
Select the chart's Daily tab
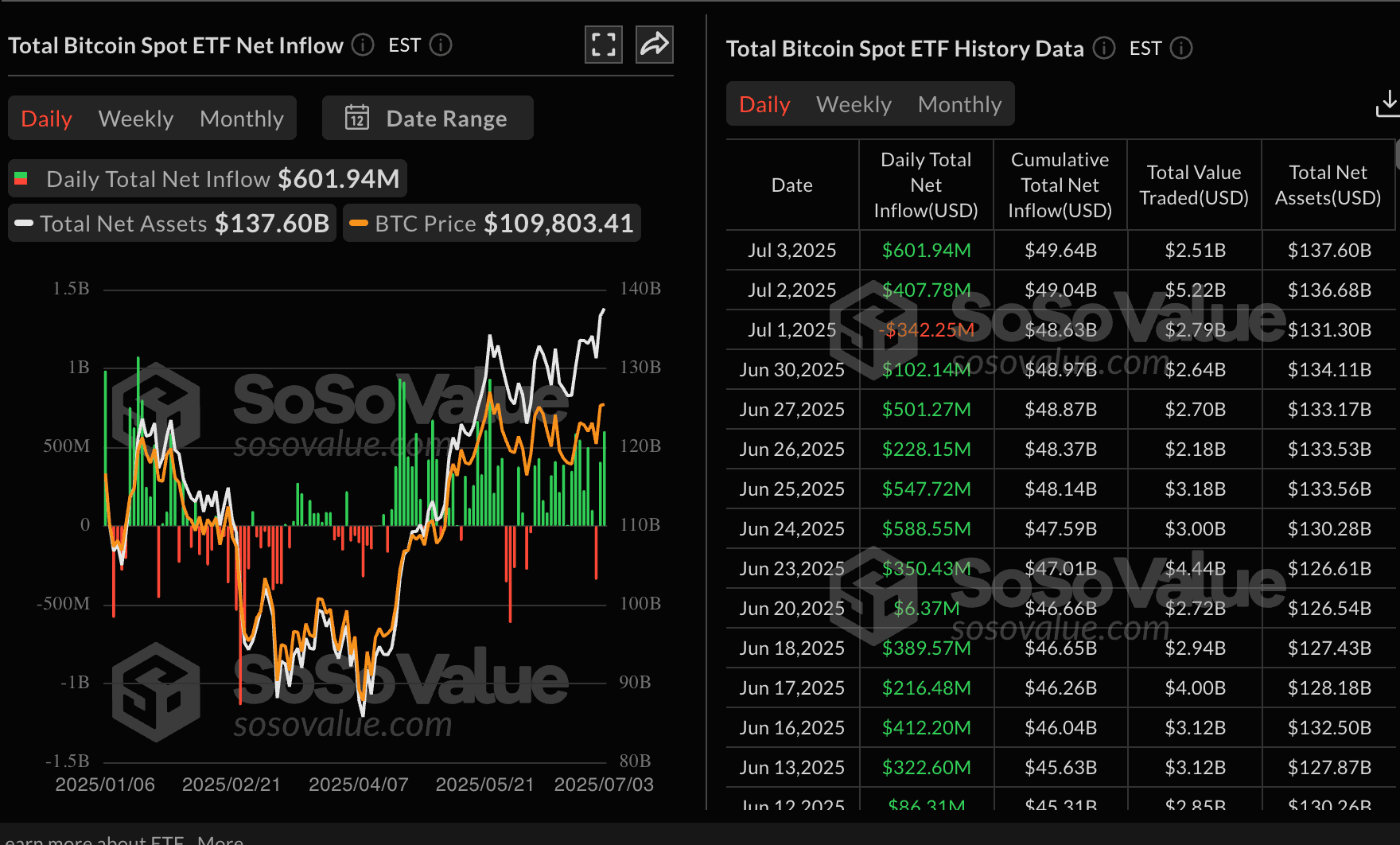point(46,118)
